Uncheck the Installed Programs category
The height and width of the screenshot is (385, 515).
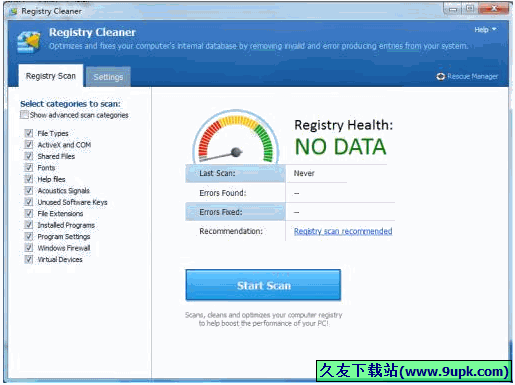(x=29, y=225)
